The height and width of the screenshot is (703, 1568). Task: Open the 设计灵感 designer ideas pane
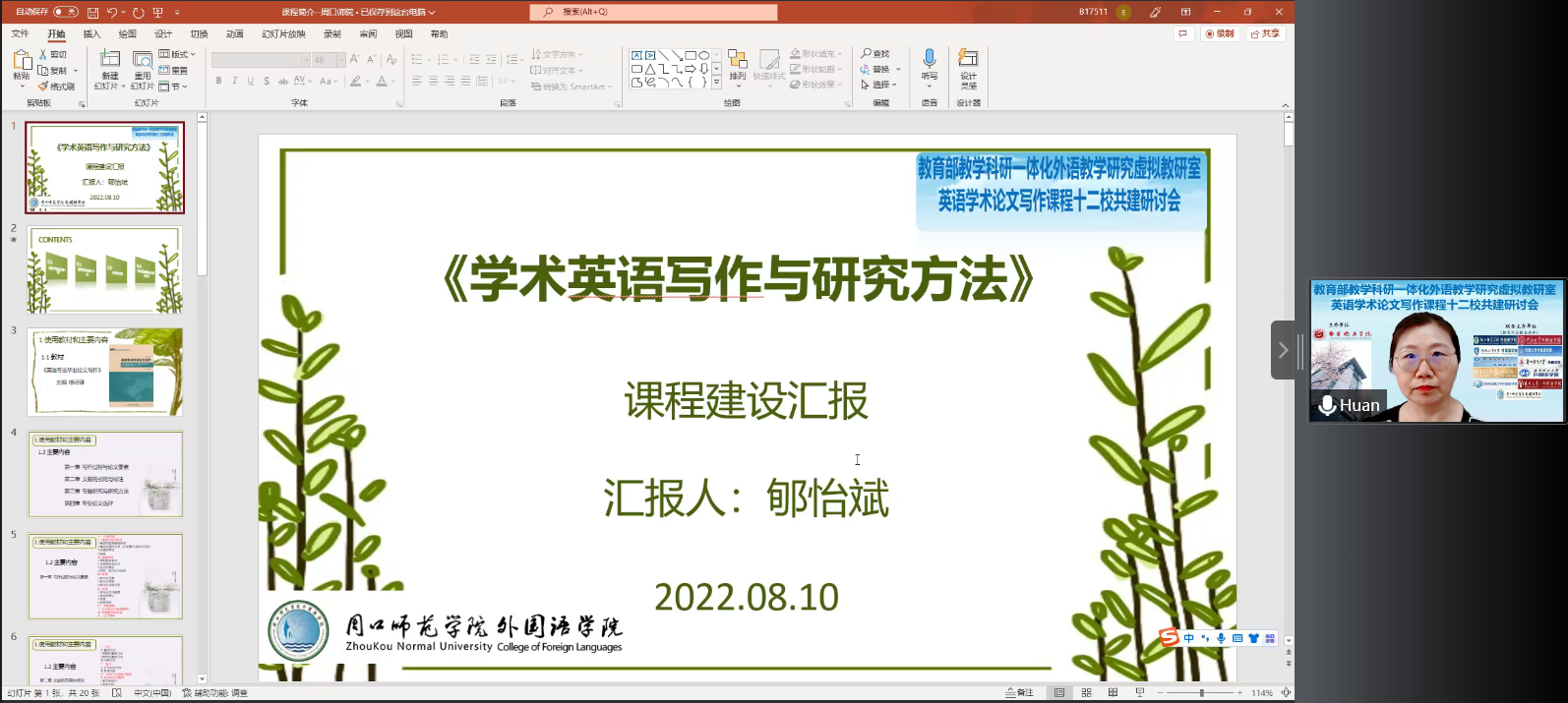pos(968,67)
